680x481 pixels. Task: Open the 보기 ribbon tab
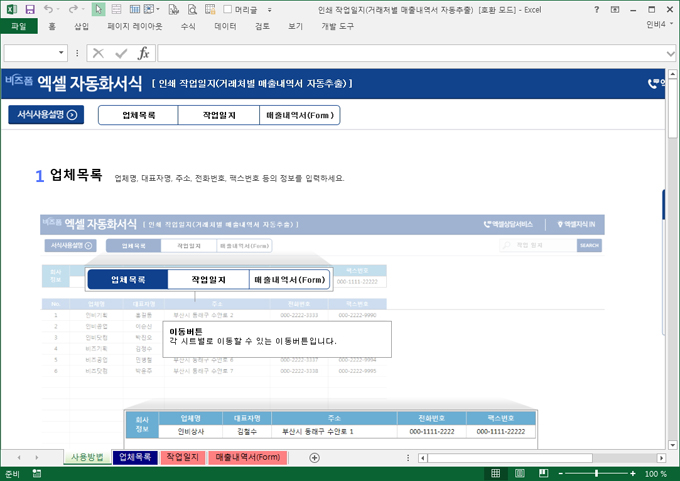[295, 26]
